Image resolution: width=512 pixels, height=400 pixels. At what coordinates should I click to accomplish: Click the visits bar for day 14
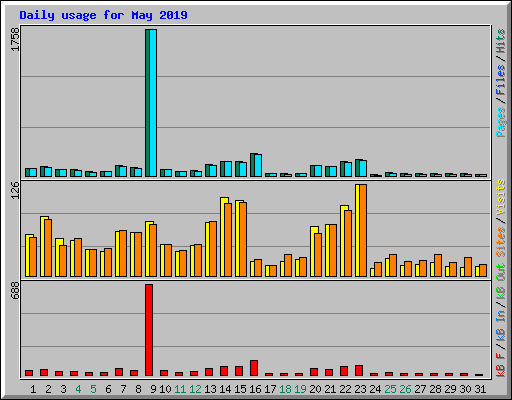[x=223, y=237]
